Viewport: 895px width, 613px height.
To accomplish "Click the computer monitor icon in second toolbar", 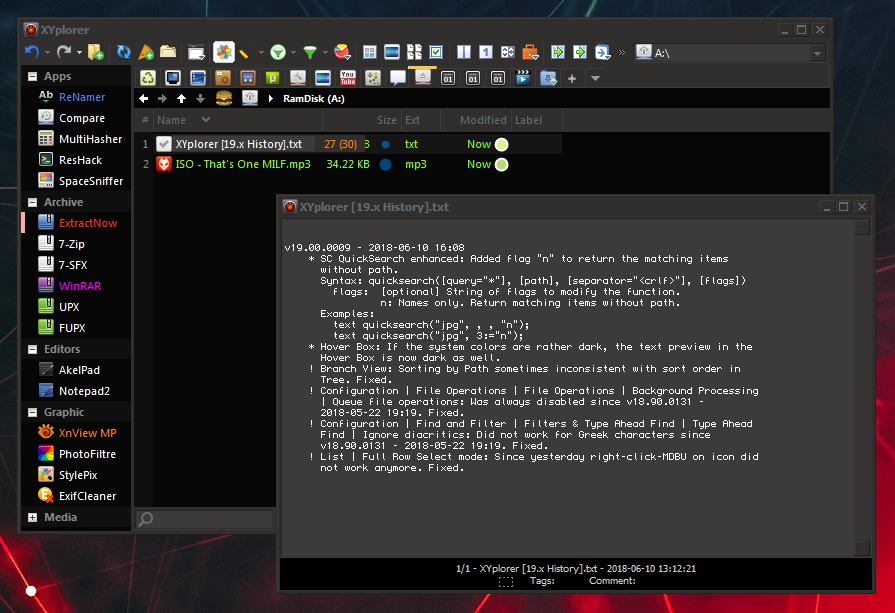I will [173, 78].
